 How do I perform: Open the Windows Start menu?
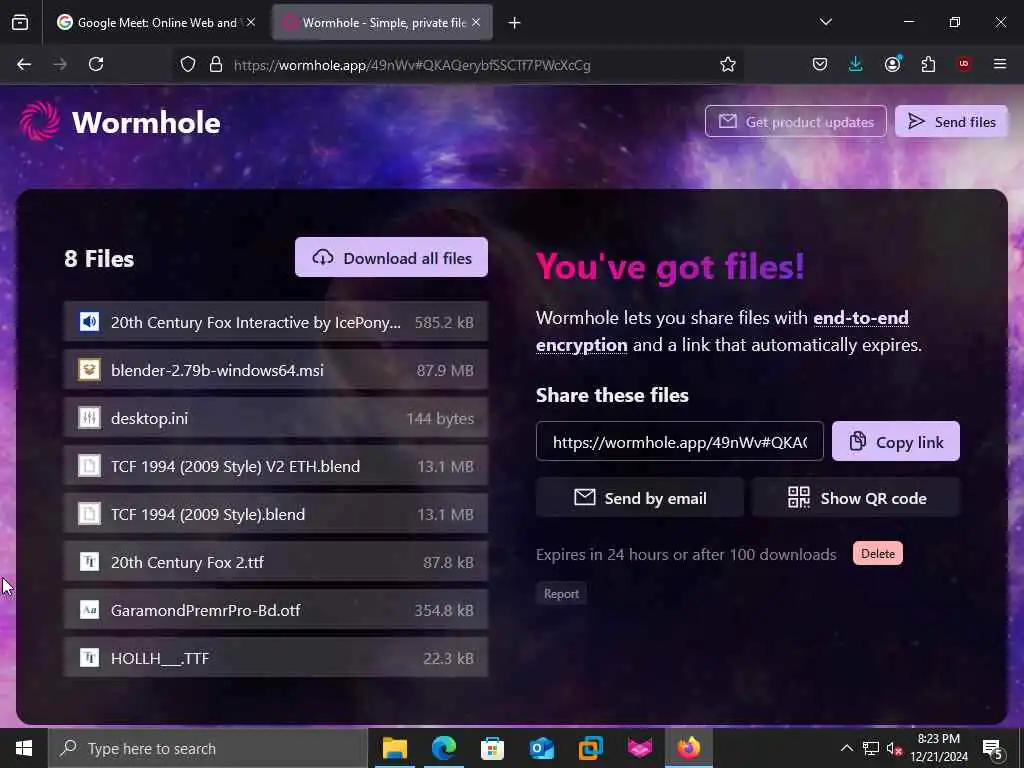[24, 748]
